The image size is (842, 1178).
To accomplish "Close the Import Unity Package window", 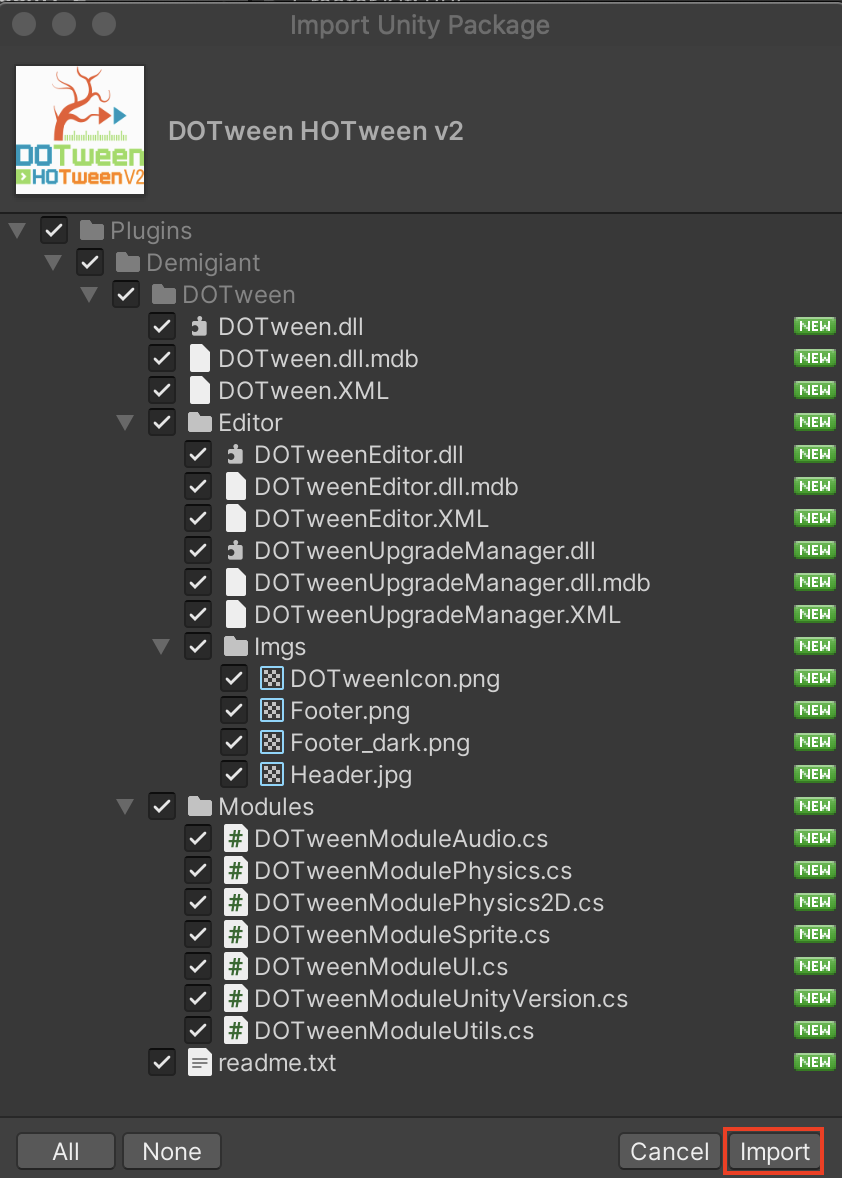I will (25, 24).
